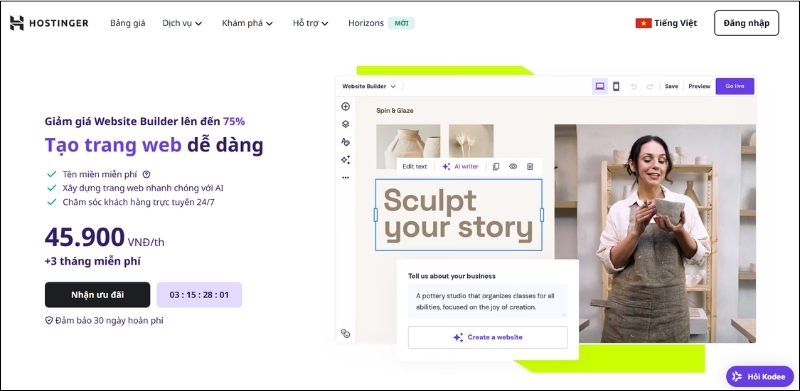
Task: Click the 45.900 price text
Action: tap(85, 237)
